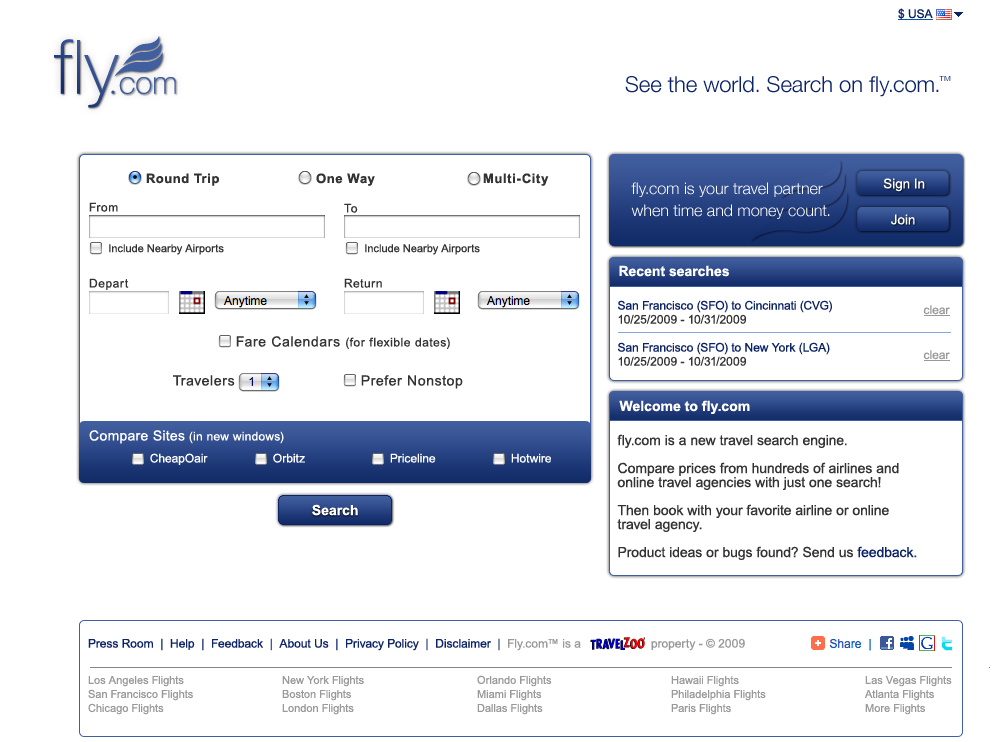This screenshot has height=742, width=1000.
Task: Open Disclaimer footer link
Action: coord(463,644)
